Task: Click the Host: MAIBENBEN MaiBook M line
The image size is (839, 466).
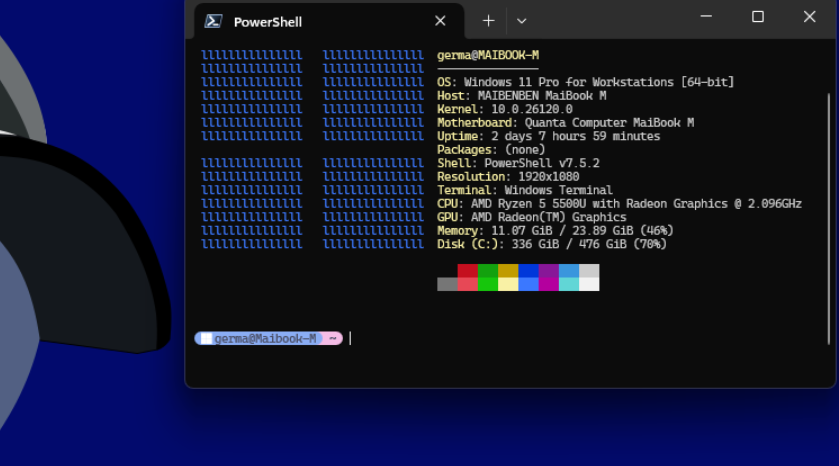Action: point(522,96)
